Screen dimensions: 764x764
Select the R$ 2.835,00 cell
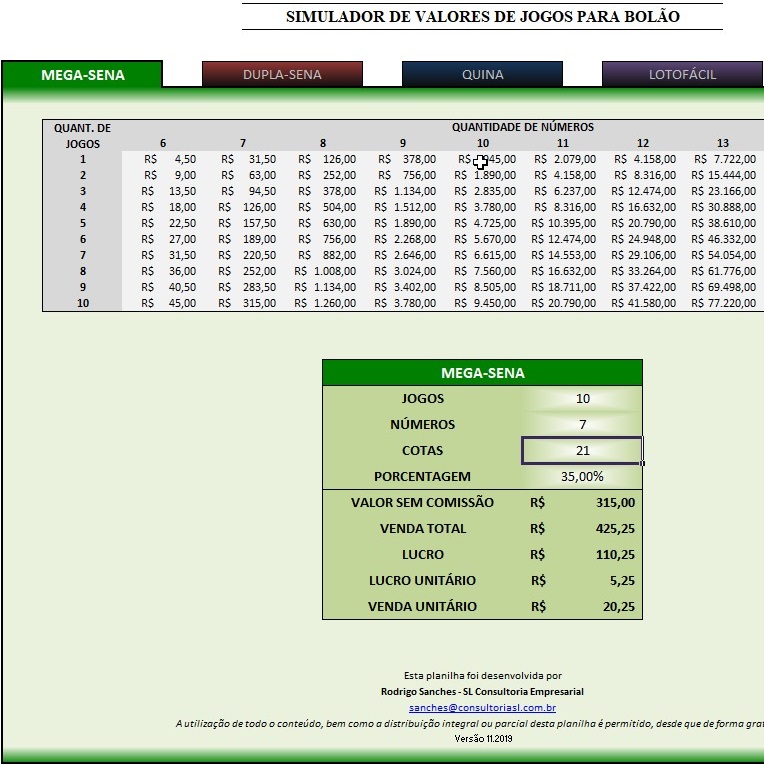tap(482, 191)
